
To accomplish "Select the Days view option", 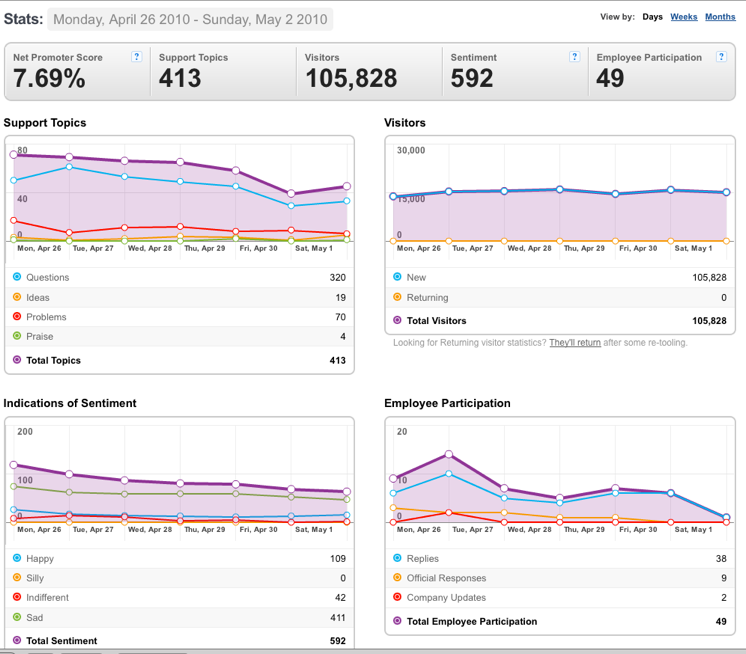I will click(652, 17).
